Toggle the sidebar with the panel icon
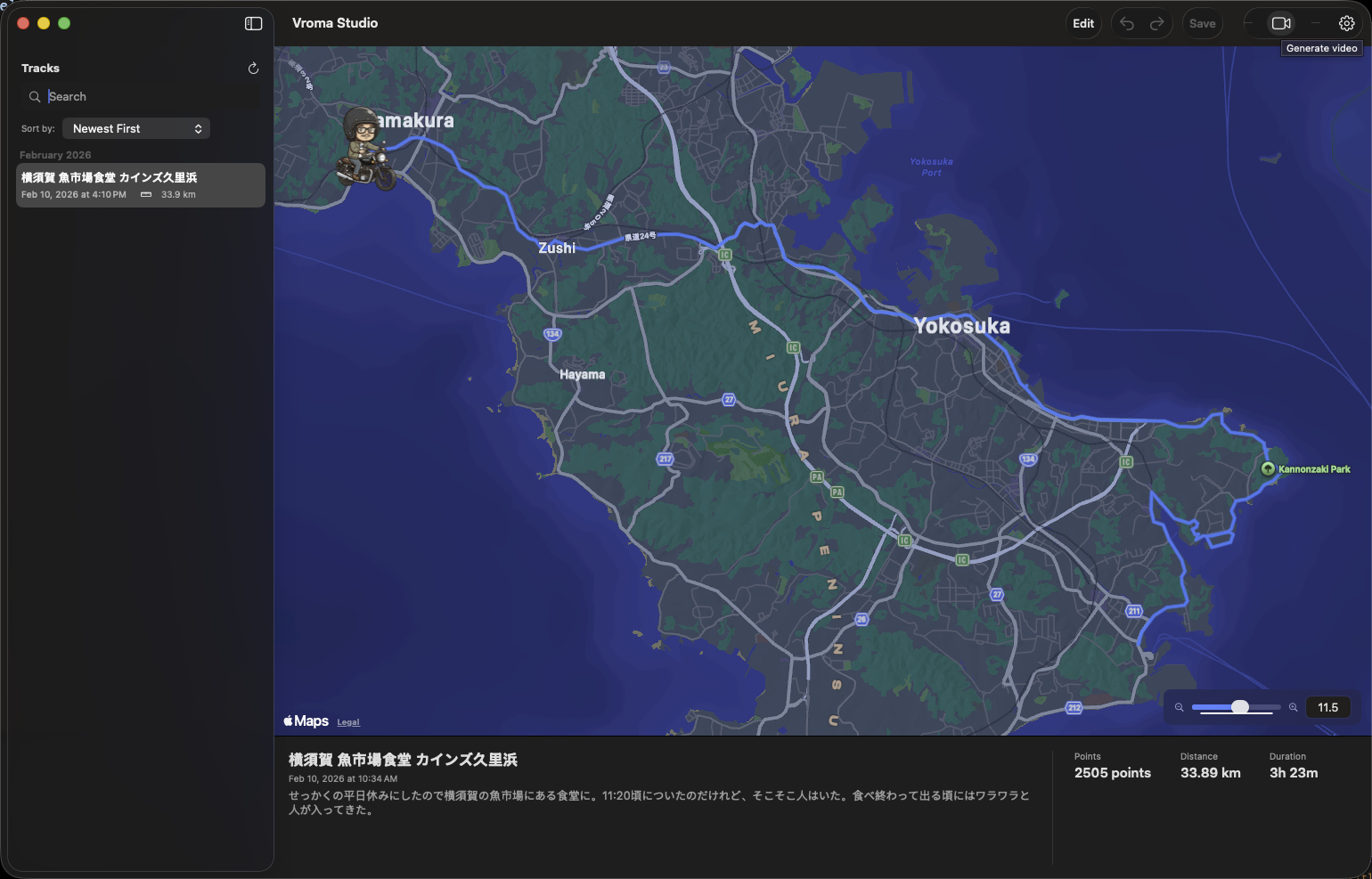The image size is (1372, 879). tap(253, 23)
